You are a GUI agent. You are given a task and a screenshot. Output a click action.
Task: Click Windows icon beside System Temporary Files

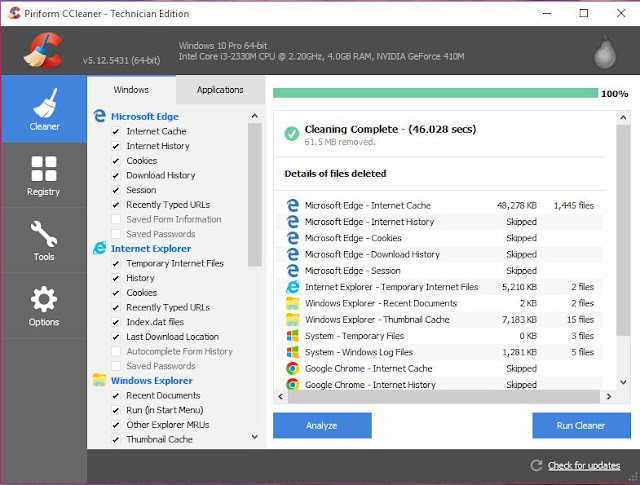292,336
